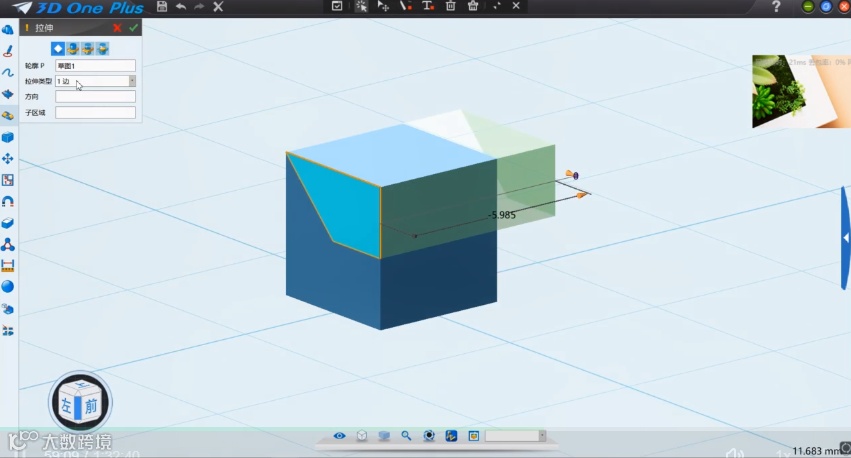Open the feature modeling tool in sidebar
Viewport: 851px width, 458px height.
pos(8,94)
